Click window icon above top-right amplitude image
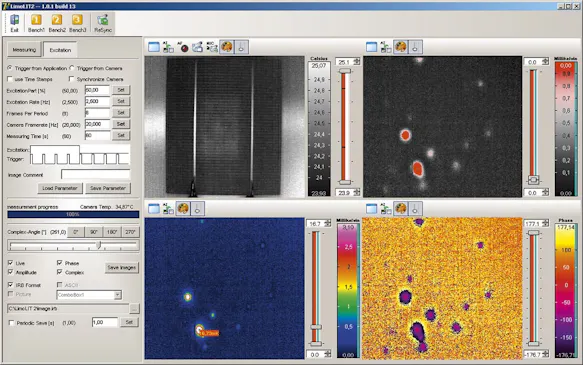583x365 pixels. [371, 47]
